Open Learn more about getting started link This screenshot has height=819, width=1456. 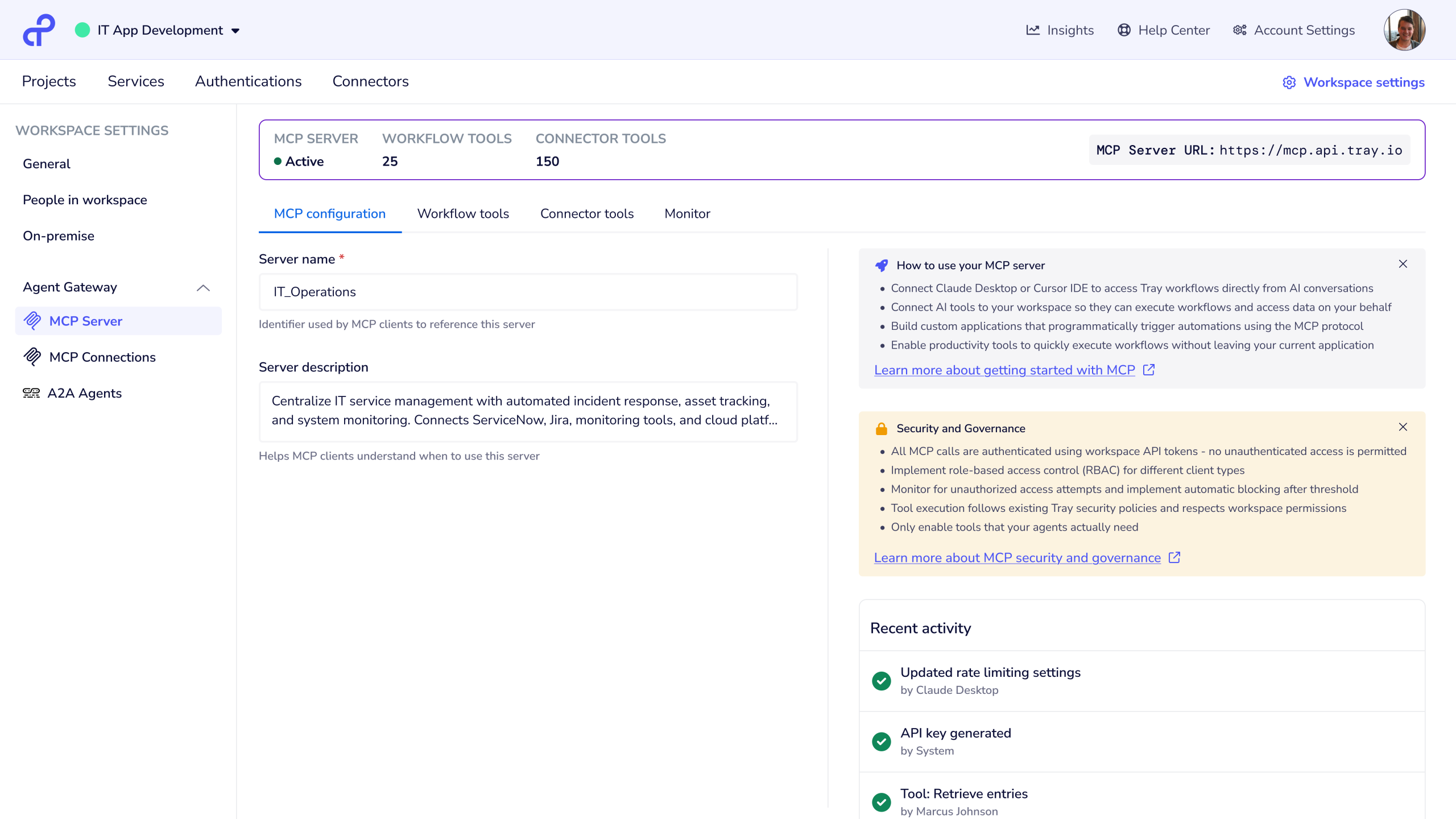[x=1004, y=370]
